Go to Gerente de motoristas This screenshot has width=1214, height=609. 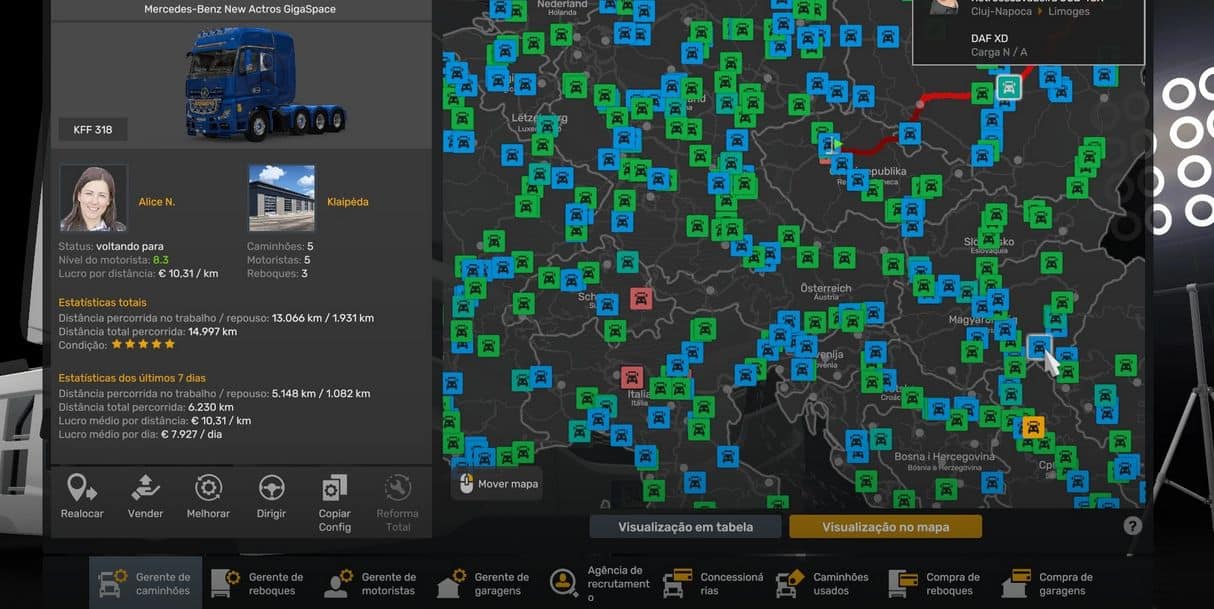(x=371, y=584)
